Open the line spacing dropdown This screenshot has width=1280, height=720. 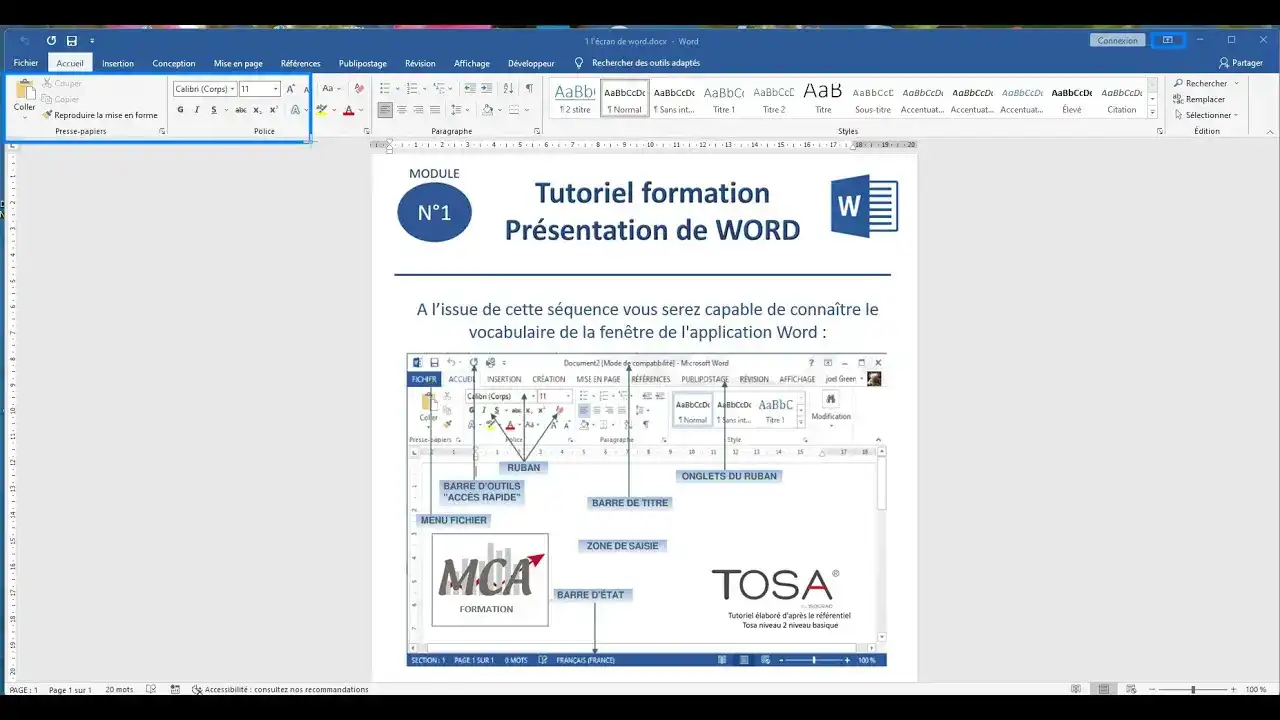click(x=458, y=110)
